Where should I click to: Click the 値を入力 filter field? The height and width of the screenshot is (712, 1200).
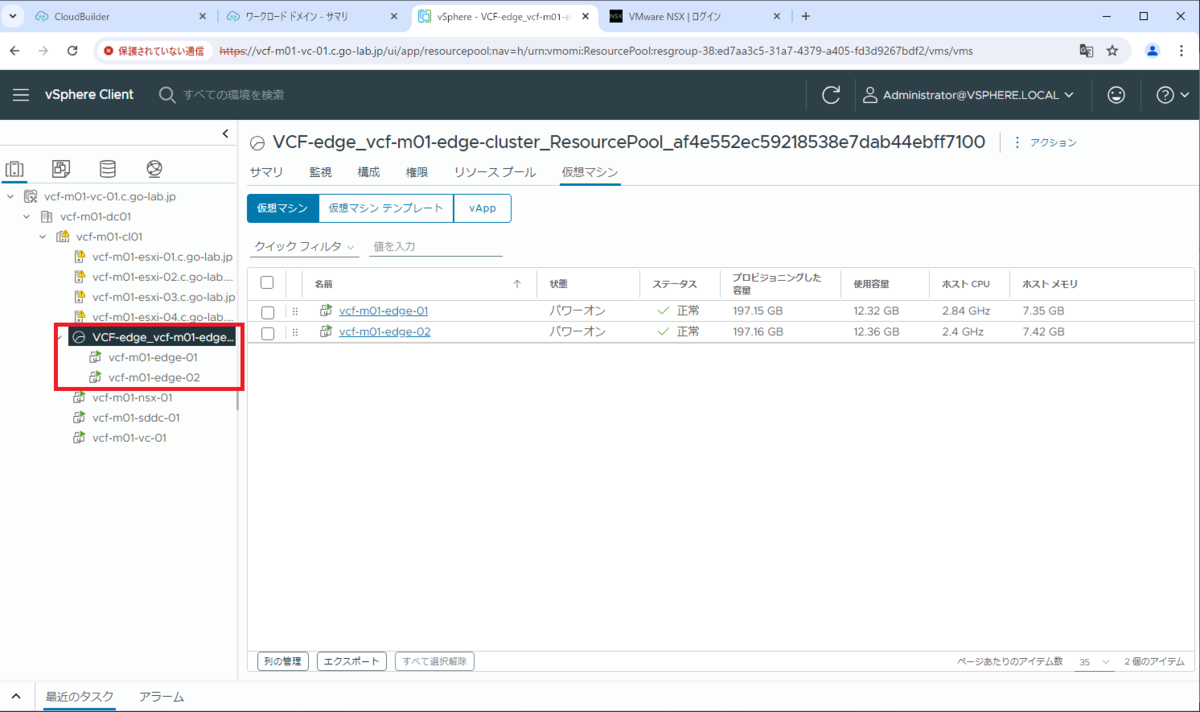click(435, 246)
